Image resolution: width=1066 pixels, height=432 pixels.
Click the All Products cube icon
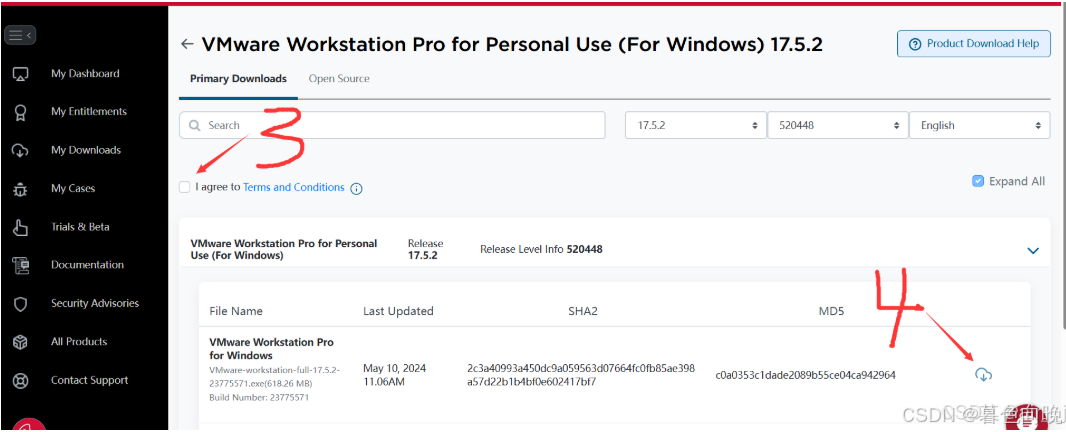[20, 342]
